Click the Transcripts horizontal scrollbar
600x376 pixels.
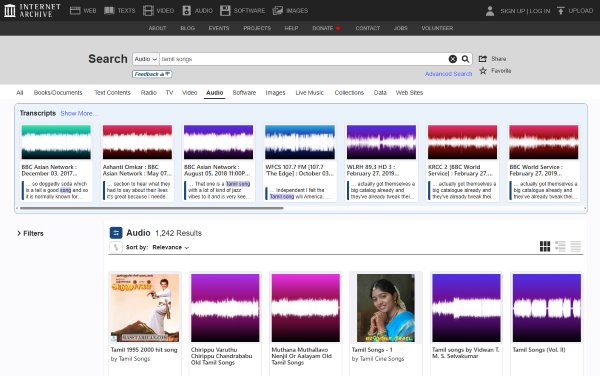152,208
